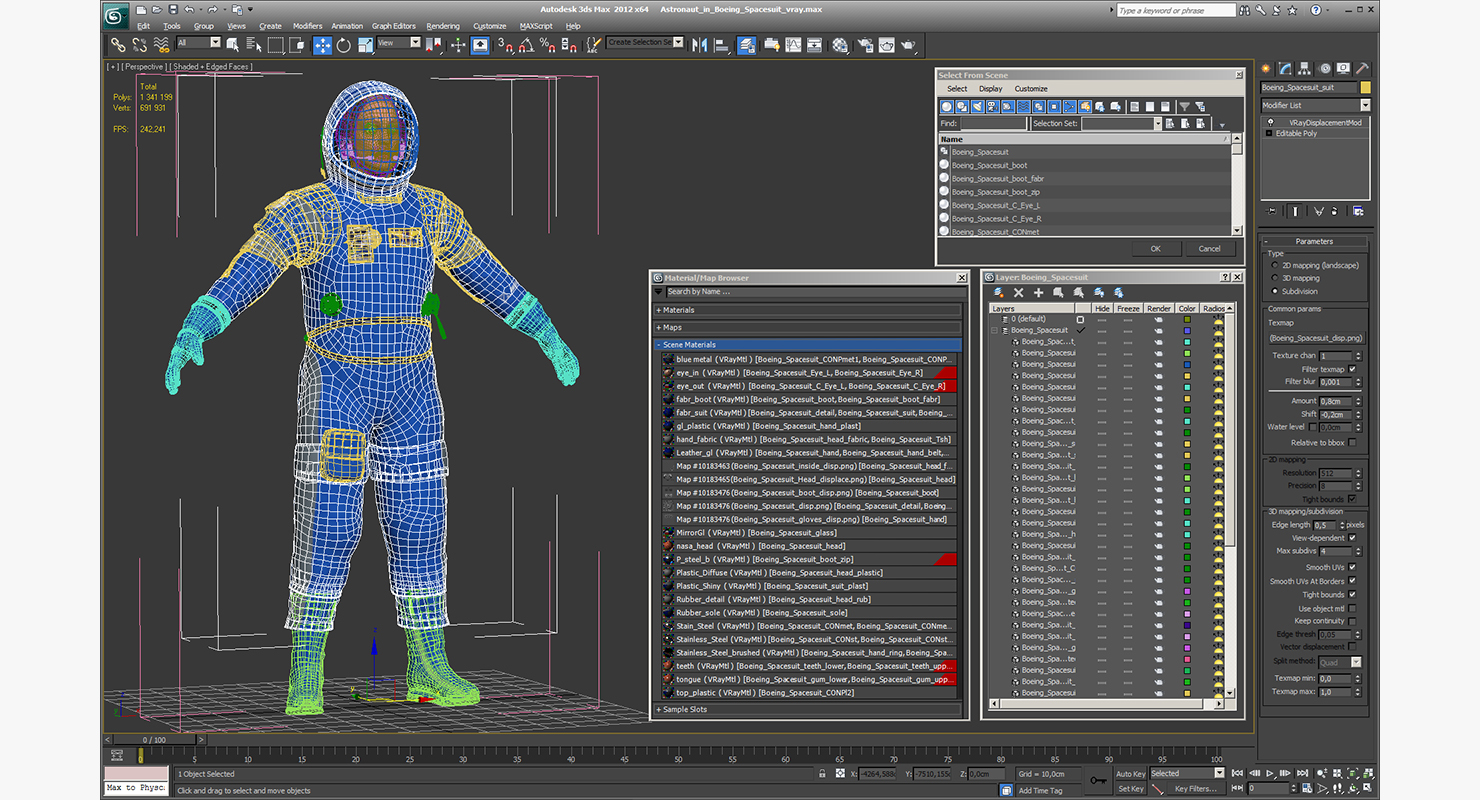Click Configure Modifier Sets icon below stack
Viewport: 1480px width, 800px height.
point(1358,211)
